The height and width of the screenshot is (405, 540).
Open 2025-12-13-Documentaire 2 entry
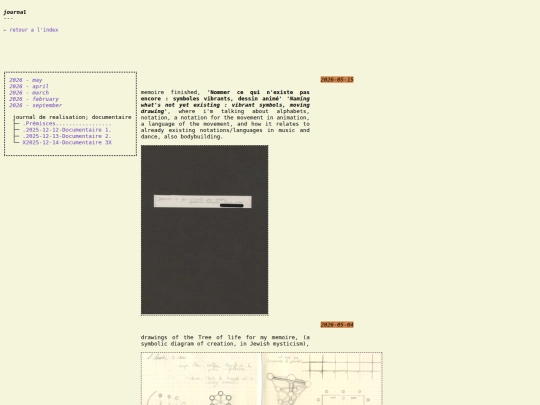tap(67, 136)
